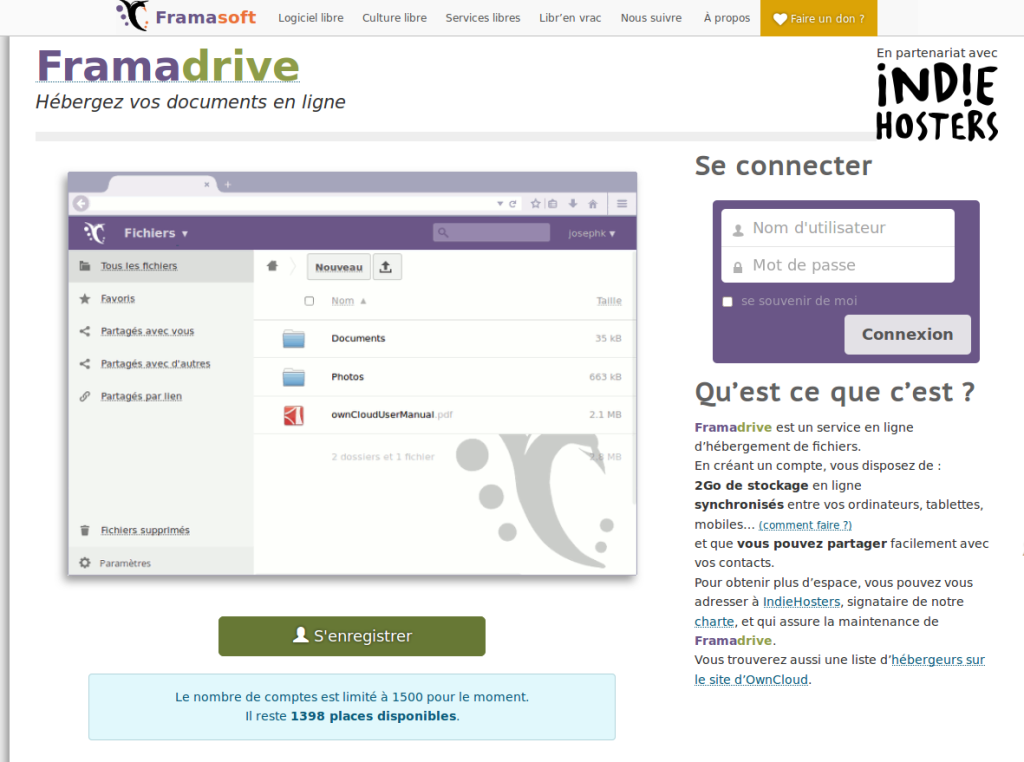
Task: Click the home icon in file breadcrumb
Action: [x=272, y=266]
